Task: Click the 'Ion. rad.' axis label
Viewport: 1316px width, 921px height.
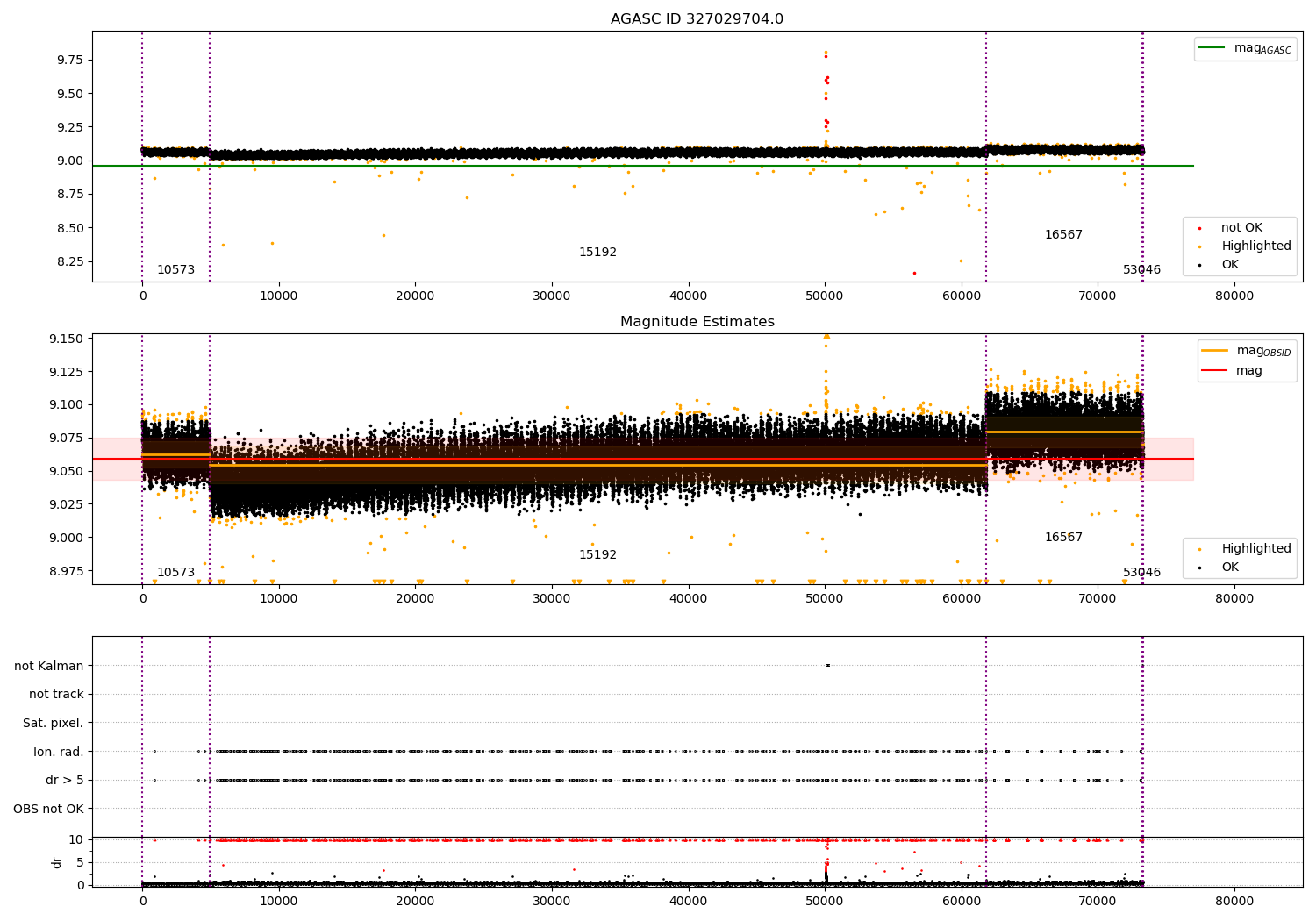Action: (x=59, y=752)
